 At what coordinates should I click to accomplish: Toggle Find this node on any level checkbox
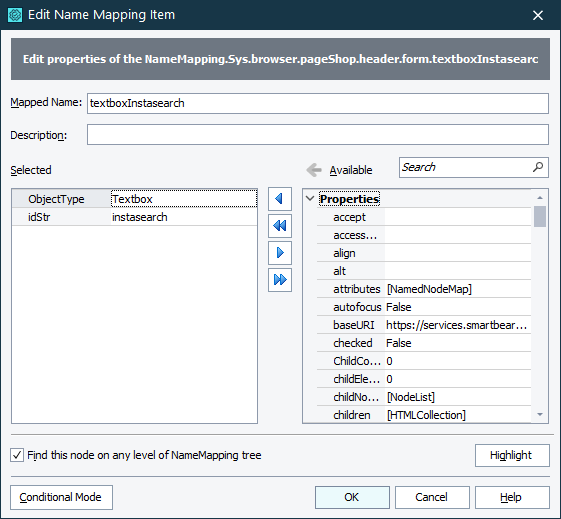click(x=17, y=455)
